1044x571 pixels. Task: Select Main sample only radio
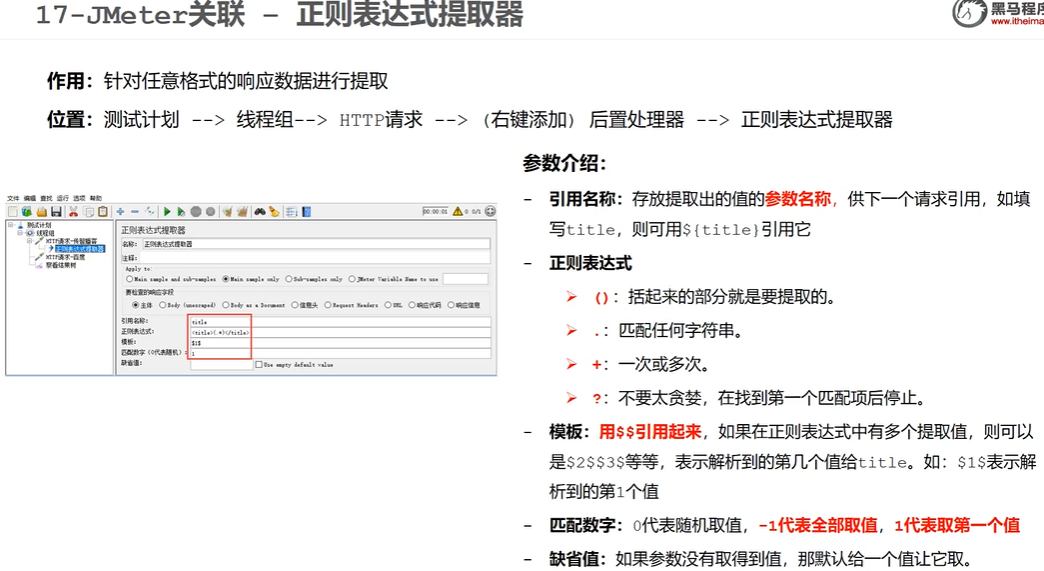[x=225, y=279]
